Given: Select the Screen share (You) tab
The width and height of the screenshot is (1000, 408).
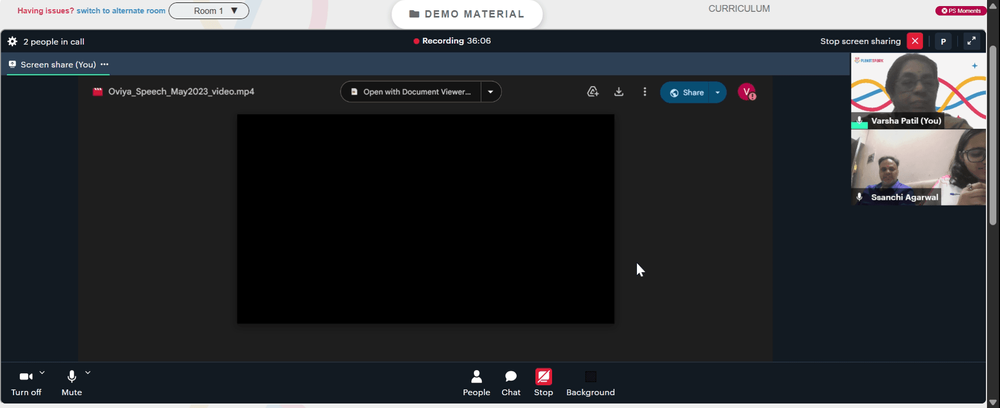Looking at the screenshot, I should [58, 64].
